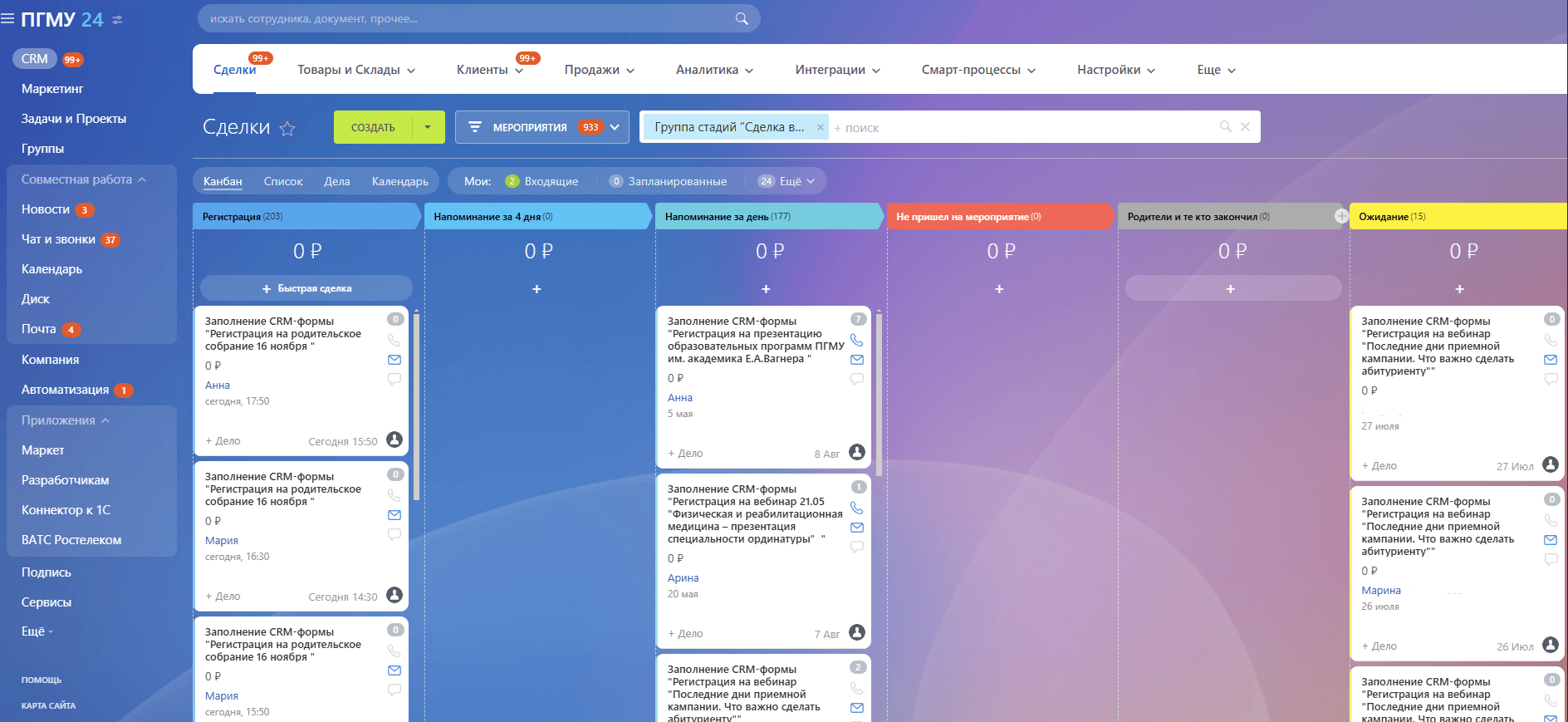
Task: Add deal in the Ожидание column
Action: (x=1459, y=289)
